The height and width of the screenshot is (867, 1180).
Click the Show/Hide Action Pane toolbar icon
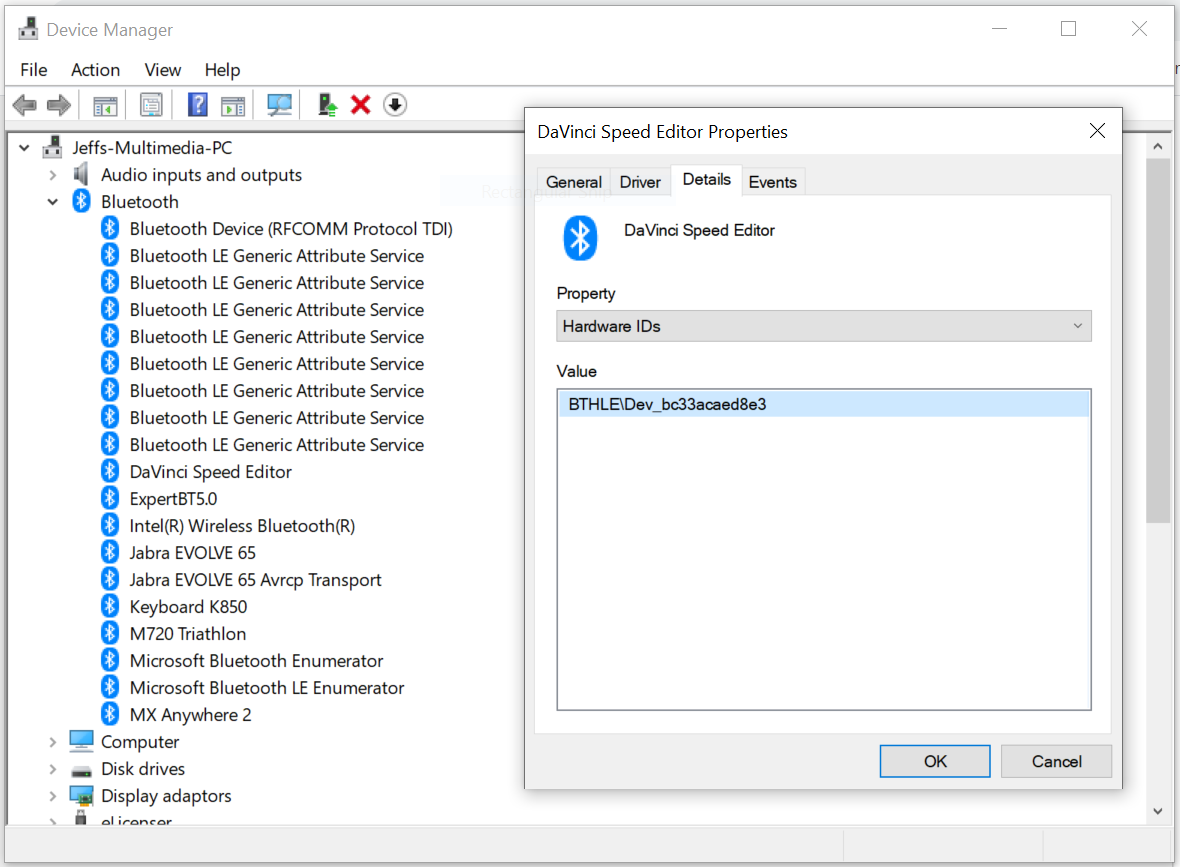(233, 105)
